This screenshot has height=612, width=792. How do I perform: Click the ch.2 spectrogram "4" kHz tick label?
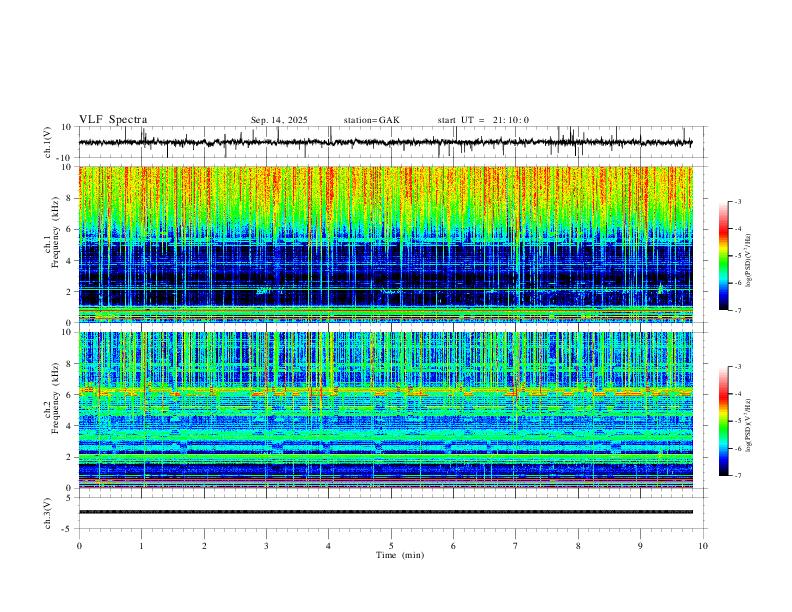pyautogui.click(x=69, y=426)
